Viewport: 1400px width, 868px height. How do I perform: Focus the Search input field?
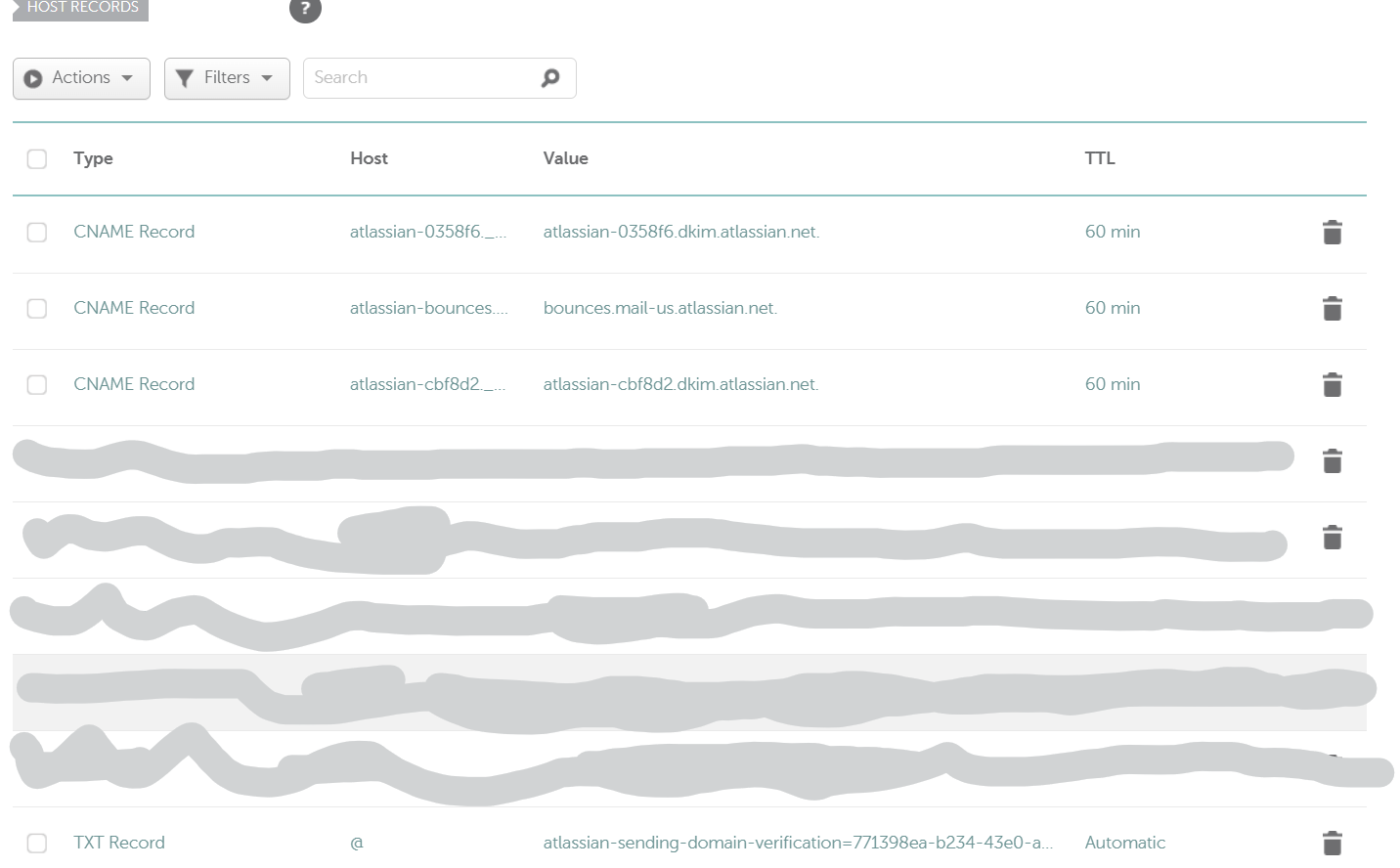[439, 78]
